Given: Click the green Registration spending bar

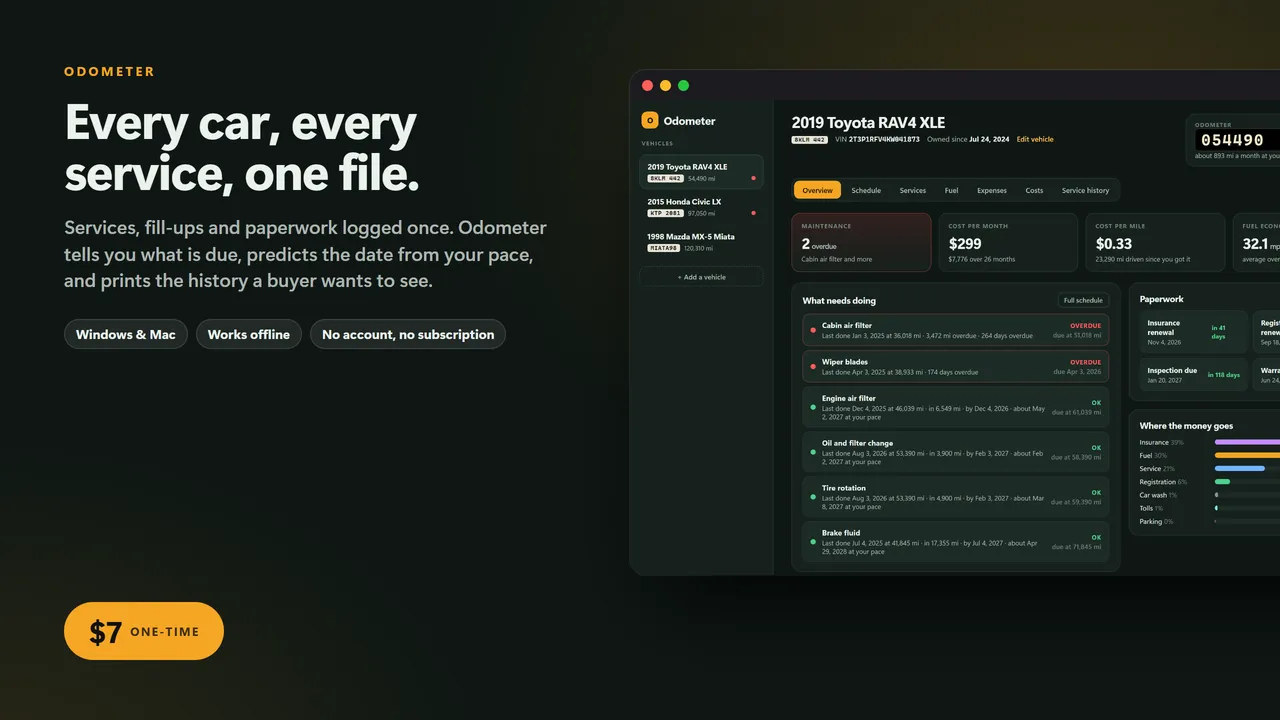Looking at the screenshot, I should 1222,481.
